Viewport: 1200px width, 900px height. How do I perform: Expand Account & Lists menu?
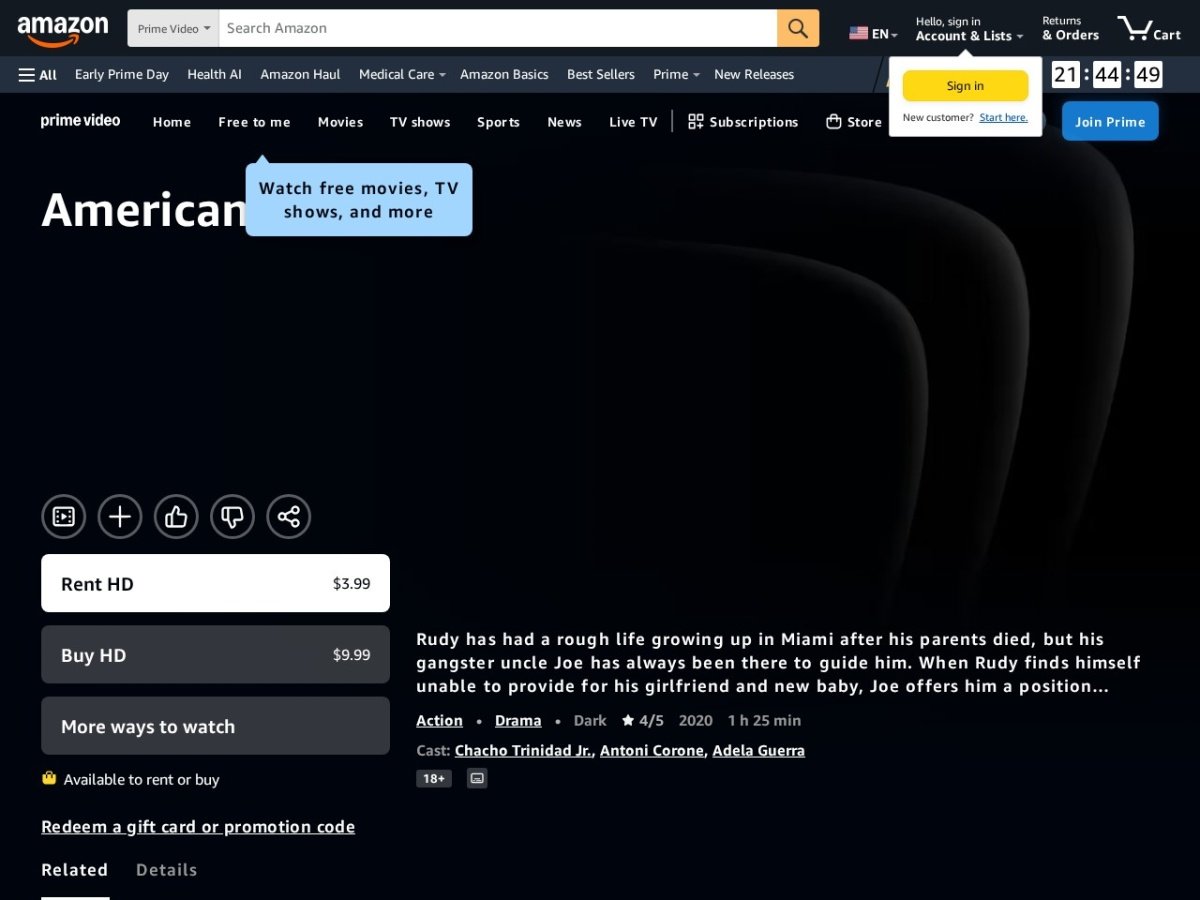[x=969, y=29]
